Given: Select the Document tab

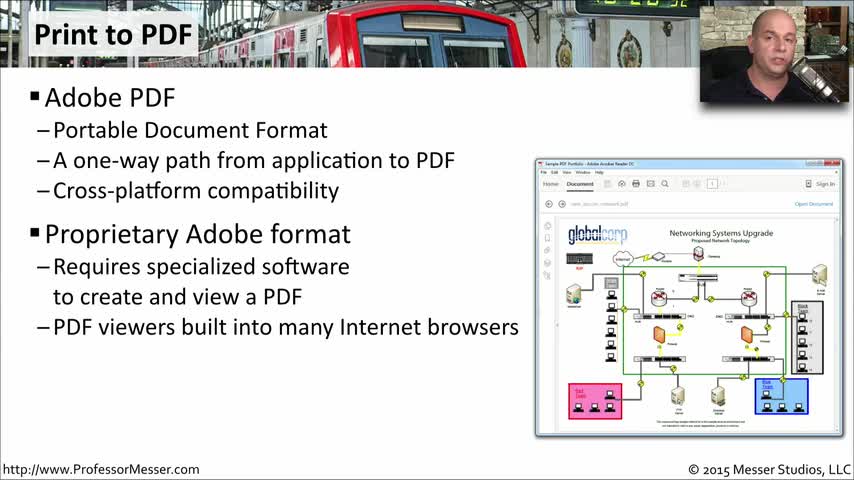Looking at the screenshot, I should (x=580, y=184).
